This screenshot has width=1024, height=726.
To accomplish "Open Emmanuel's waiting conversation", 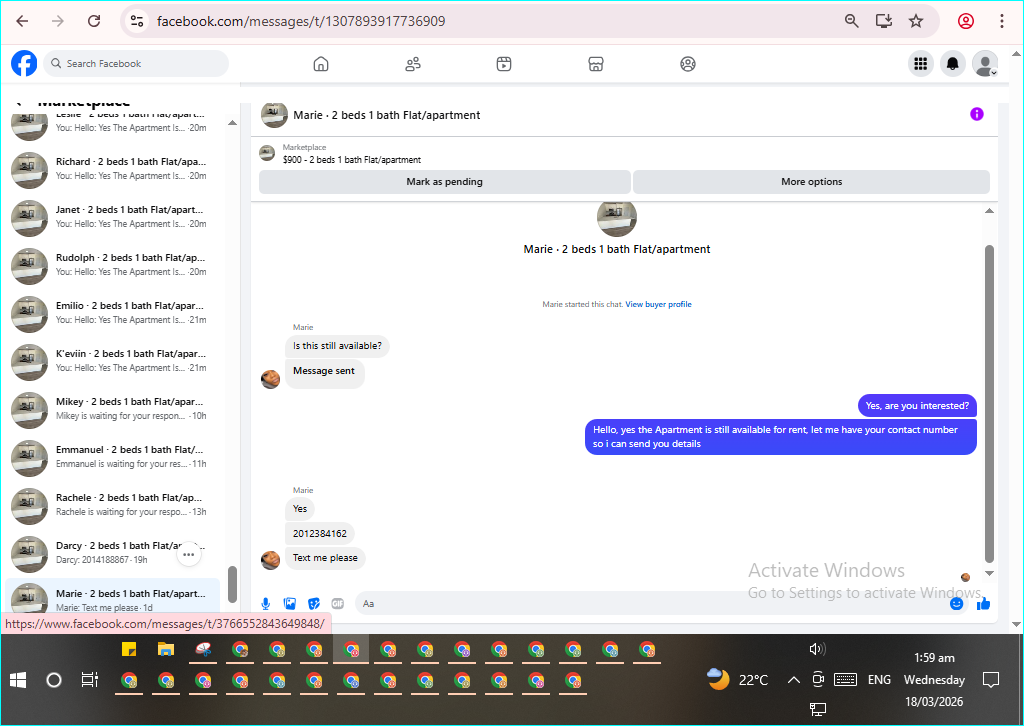I will (x=112, y=458).
